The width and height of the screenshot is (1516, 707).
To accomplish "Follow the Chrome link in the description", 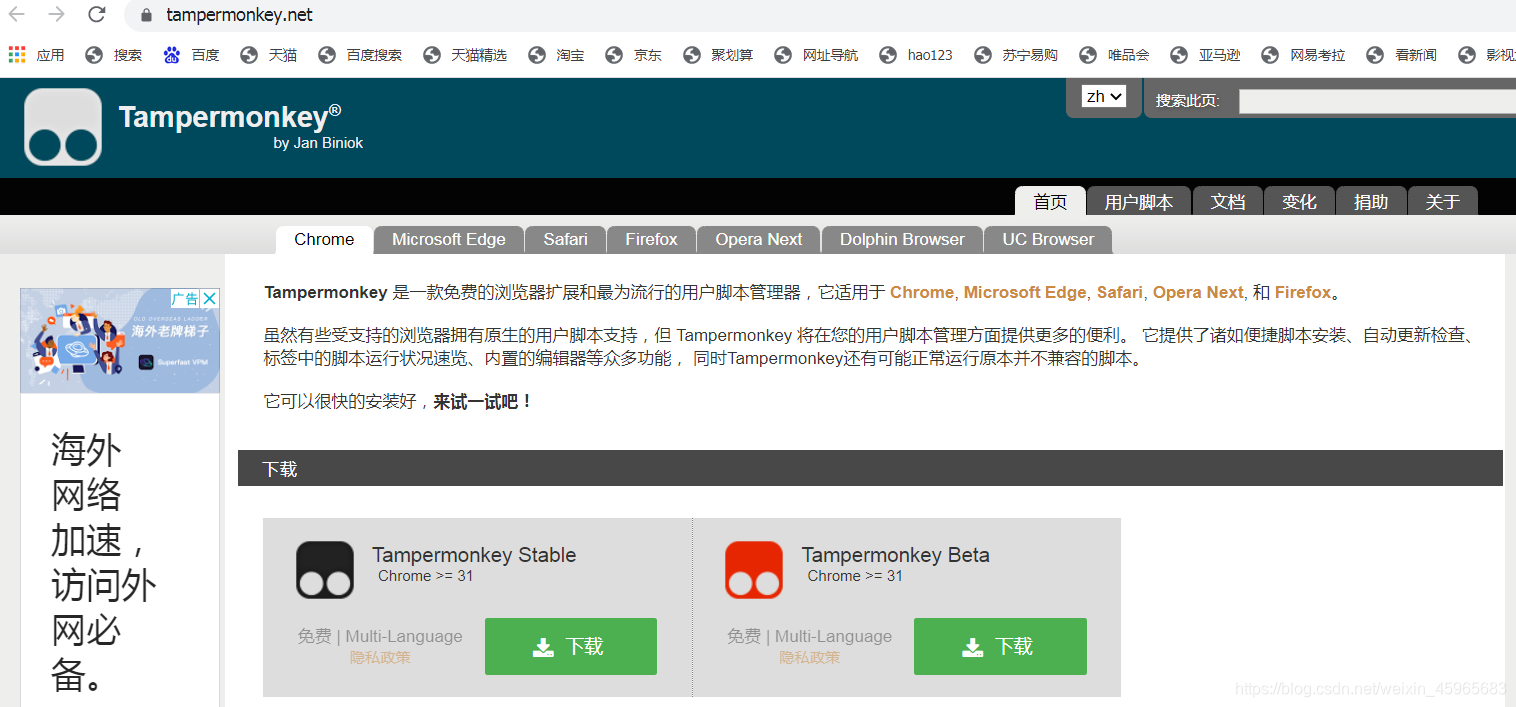I will coord(922,292).
